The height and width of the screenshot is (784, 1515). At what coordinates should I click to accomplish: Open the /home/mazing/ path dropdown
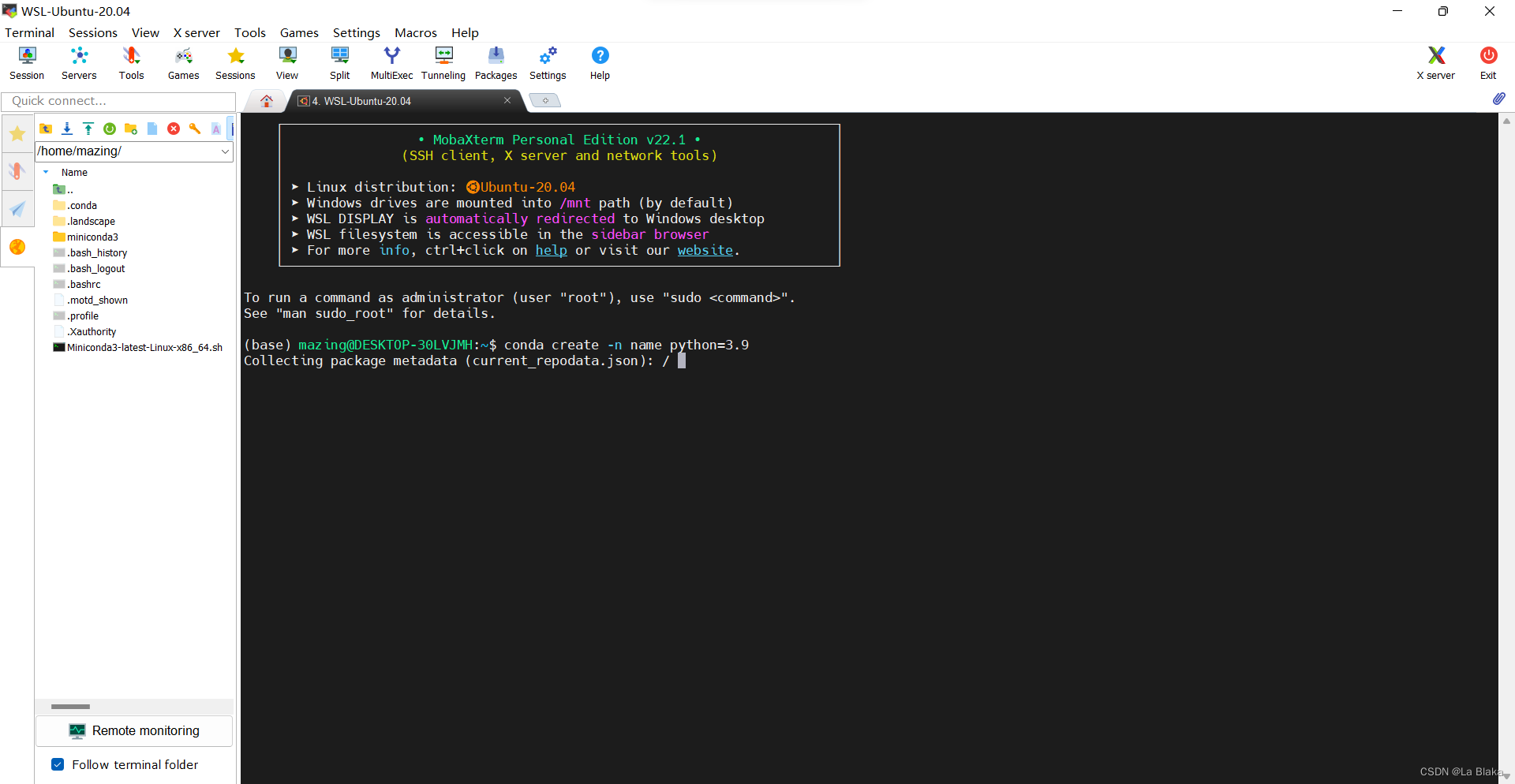click(226, 151)
